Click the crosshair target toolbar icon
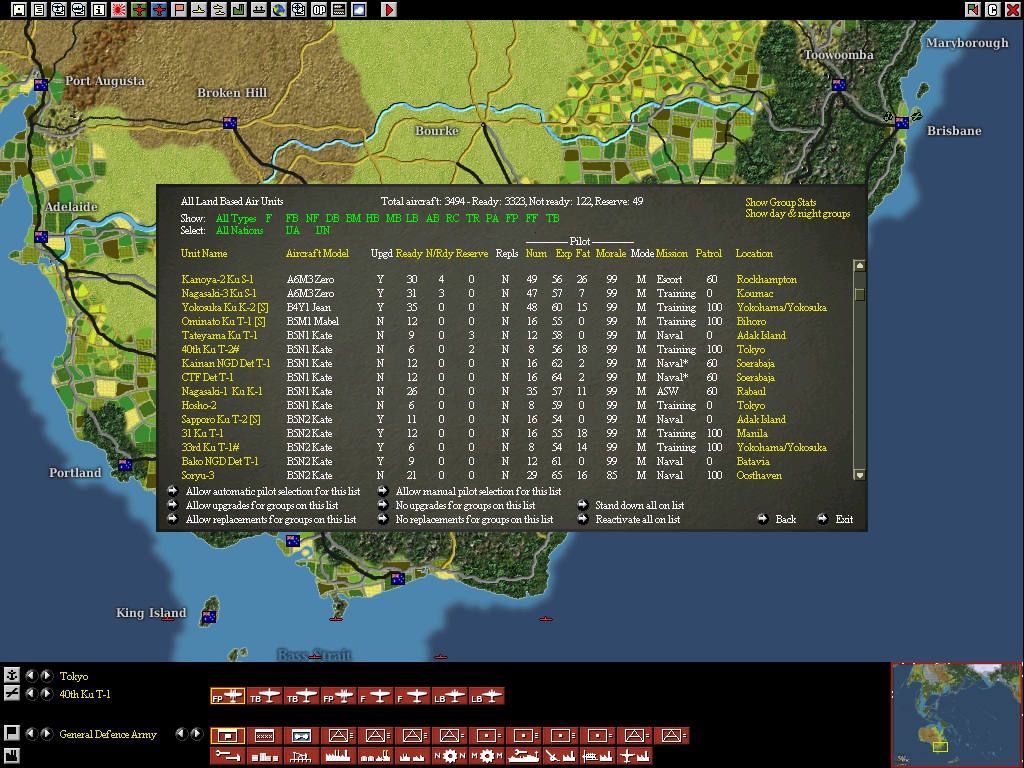 click(x=299, y=9)
